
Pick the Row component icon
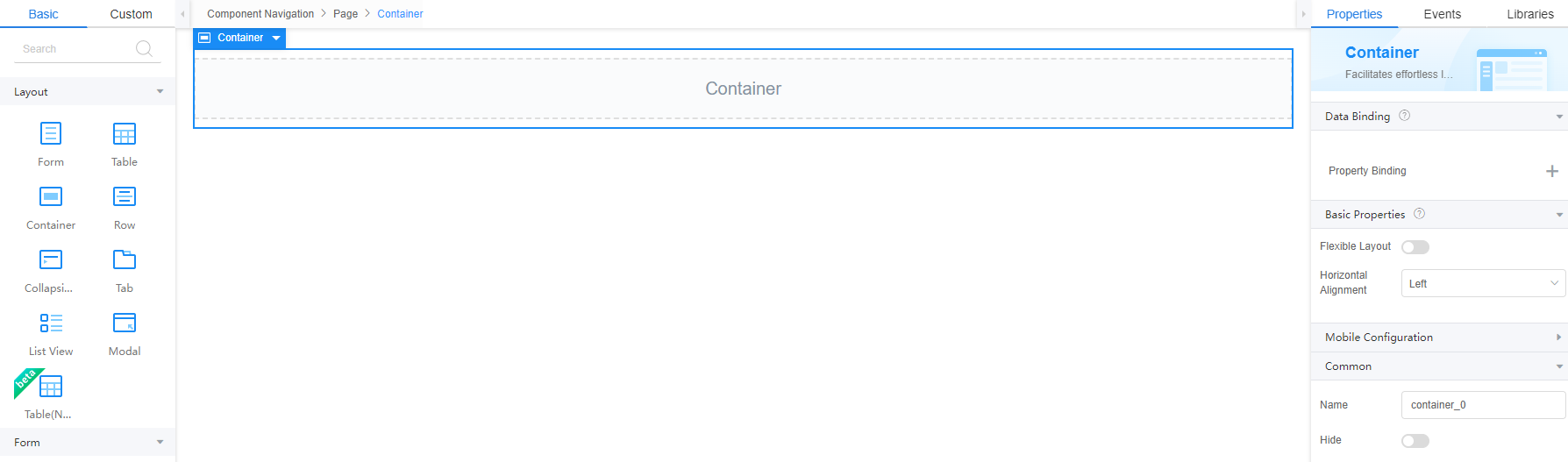(125, 196)
